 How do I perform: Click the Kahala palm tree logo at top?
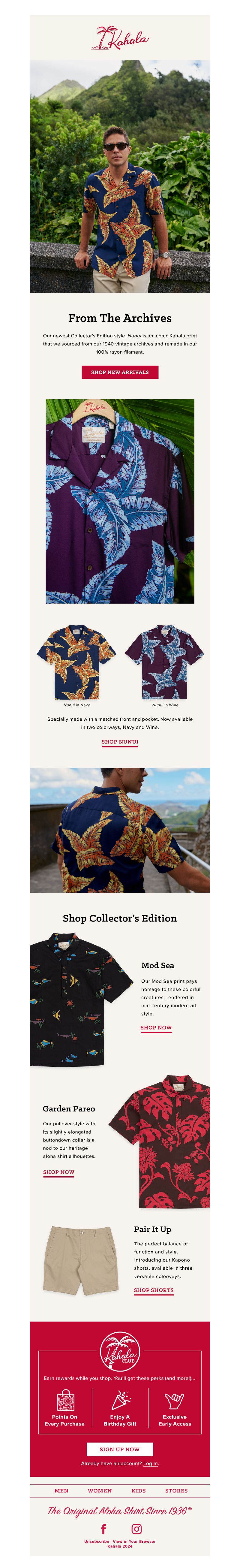click(120, 37)
